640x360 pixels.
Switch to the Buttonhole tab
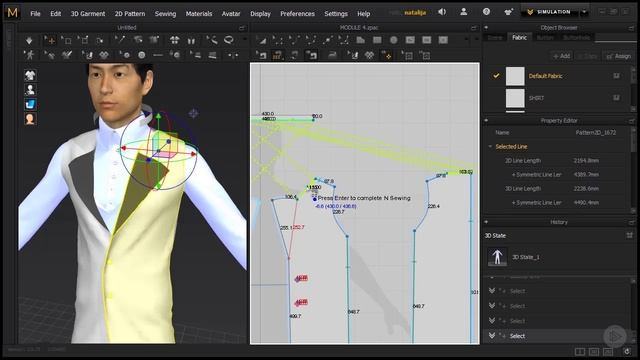(576, 37)
